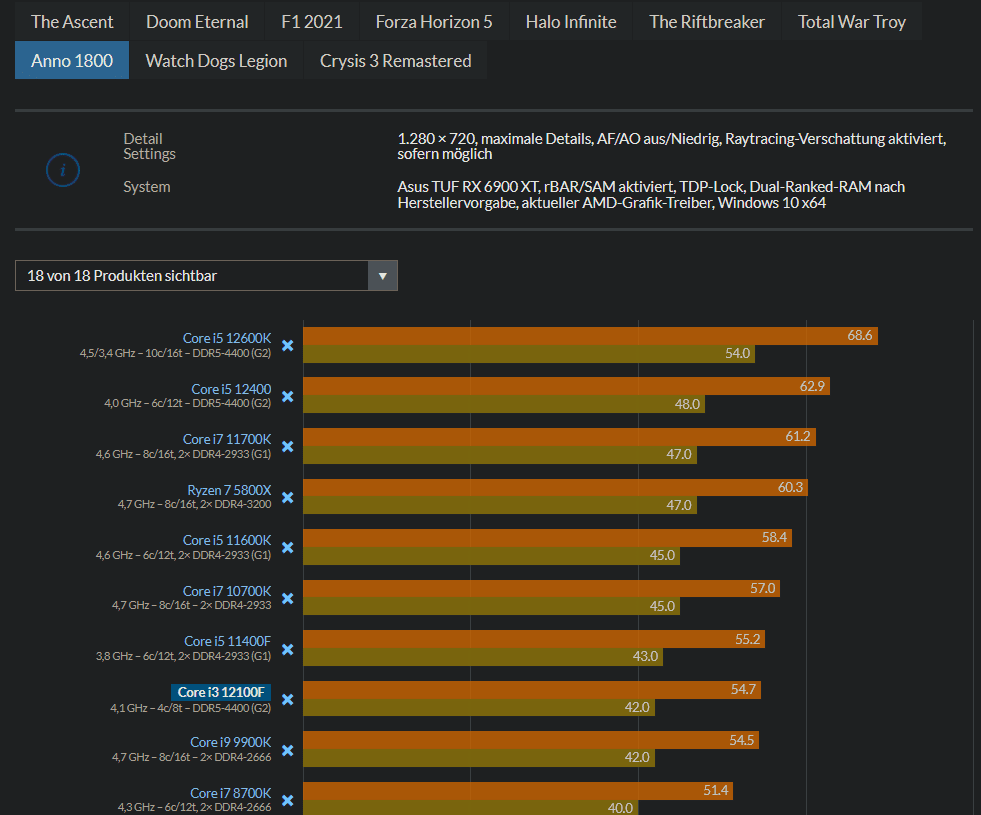Select the highlighted Core i3 12100F label

pos(221,692)
